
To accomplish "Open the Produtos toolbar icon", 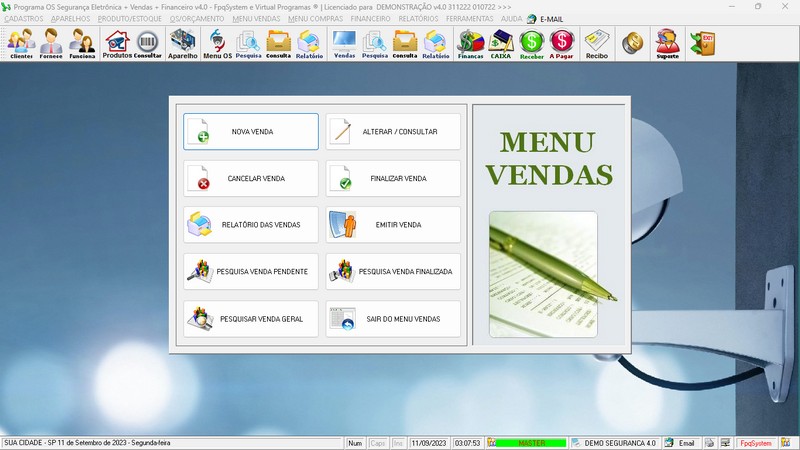I will coord(117,44).
